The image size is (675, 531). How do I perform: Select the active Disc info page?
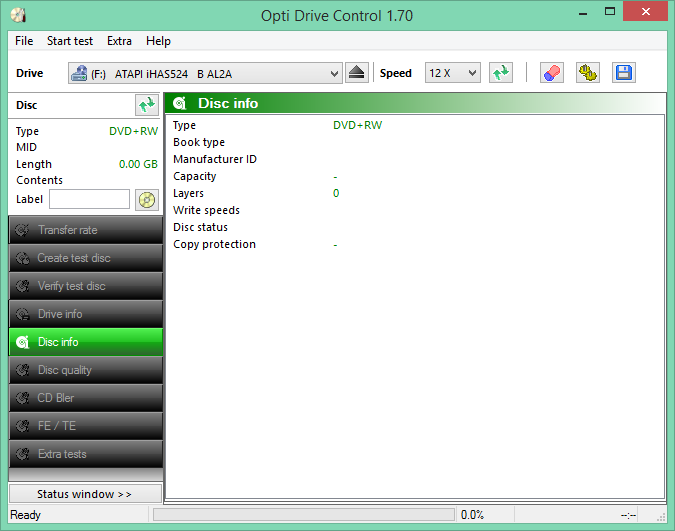pyautogui.click(x=86, y=342)
